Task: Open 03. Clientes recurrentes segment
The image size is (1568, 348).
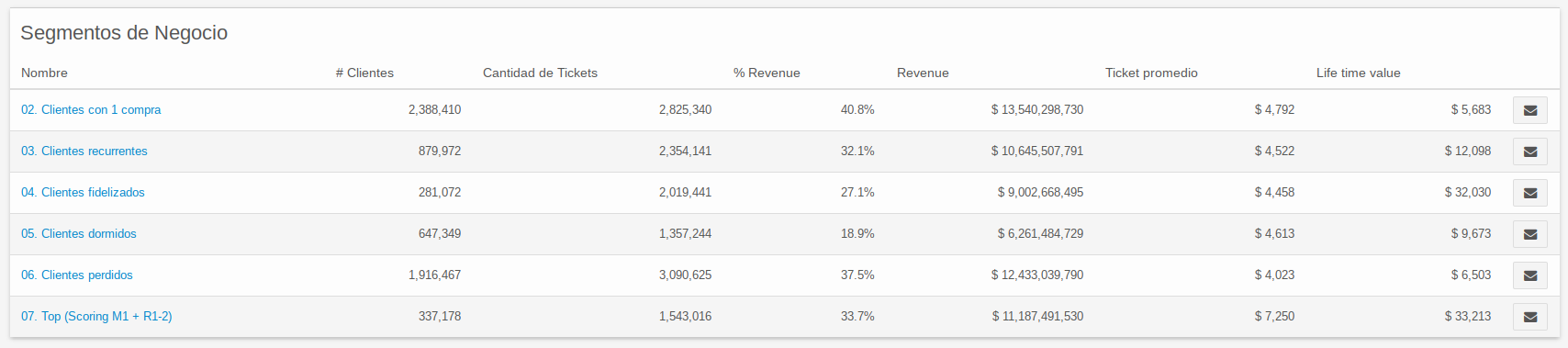Action: (x=84, y=151)
